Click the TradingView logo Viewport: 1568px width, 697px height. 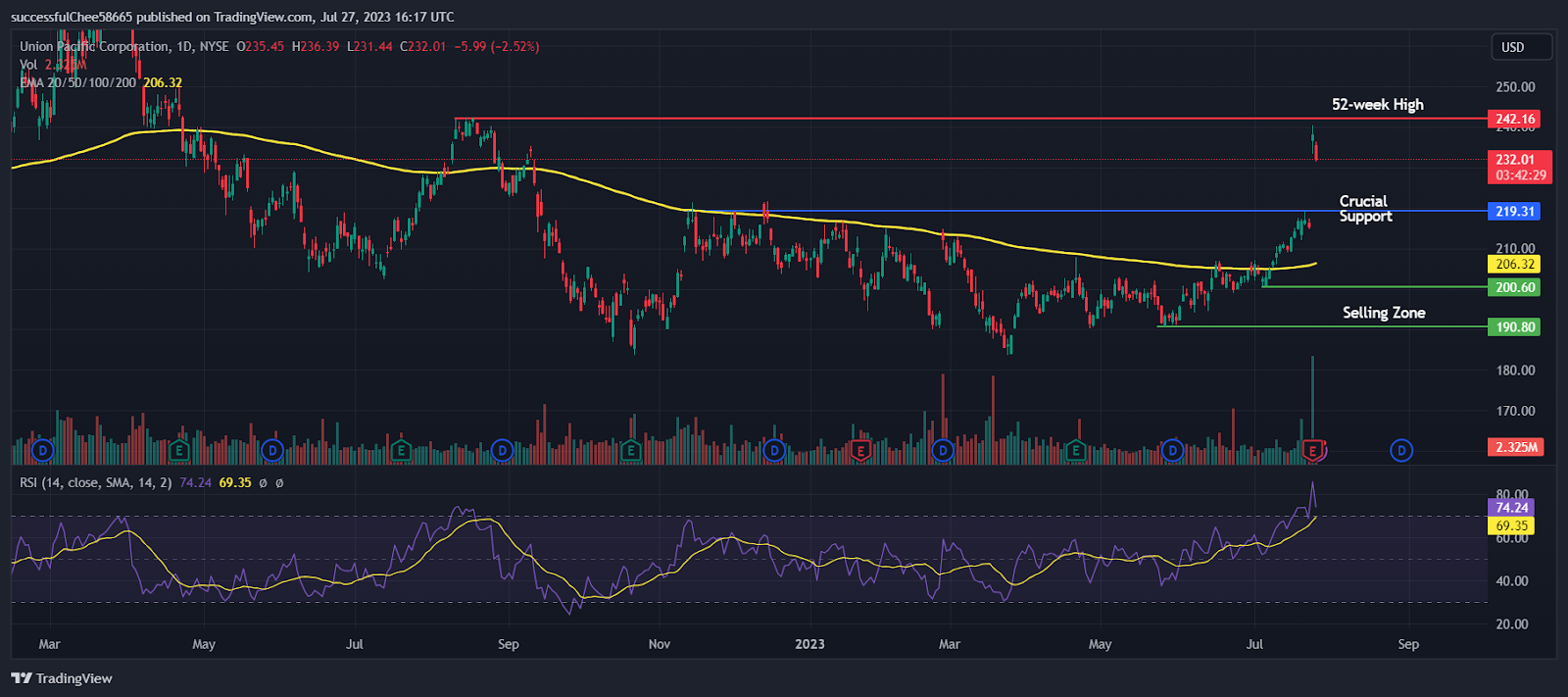coord(62,678)
